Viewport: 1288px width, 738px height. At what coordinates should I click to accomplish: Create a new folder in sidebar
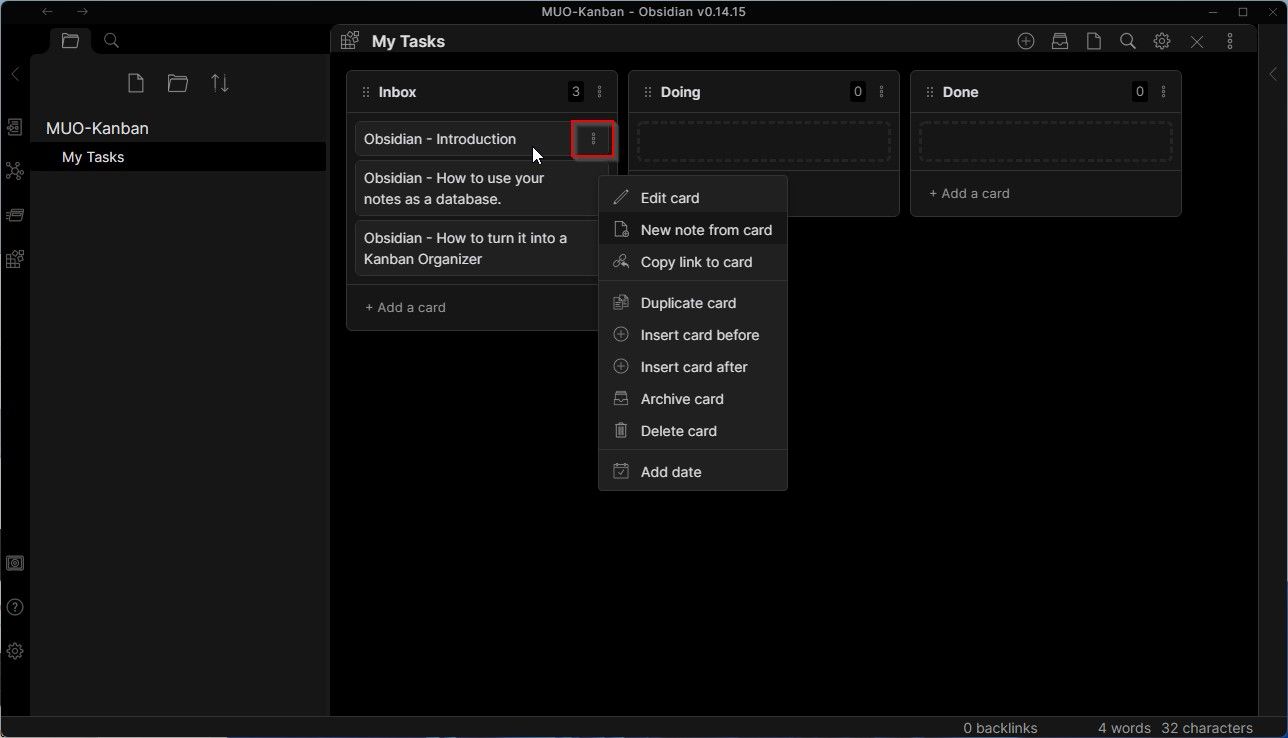point(178,83)
